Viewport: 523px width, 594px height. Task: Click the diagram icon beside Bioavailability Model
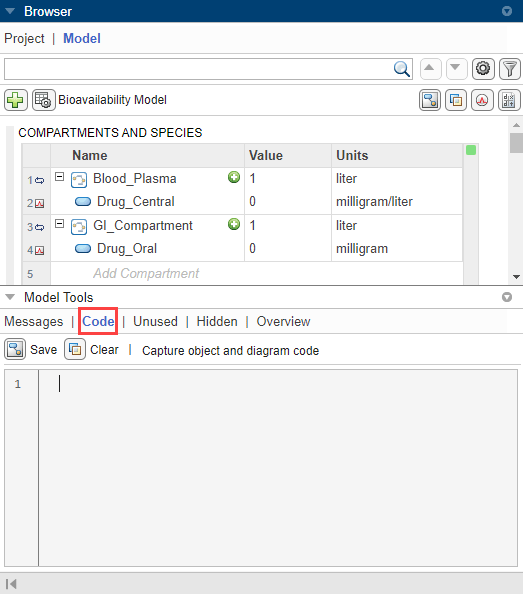tap(429, 100)
